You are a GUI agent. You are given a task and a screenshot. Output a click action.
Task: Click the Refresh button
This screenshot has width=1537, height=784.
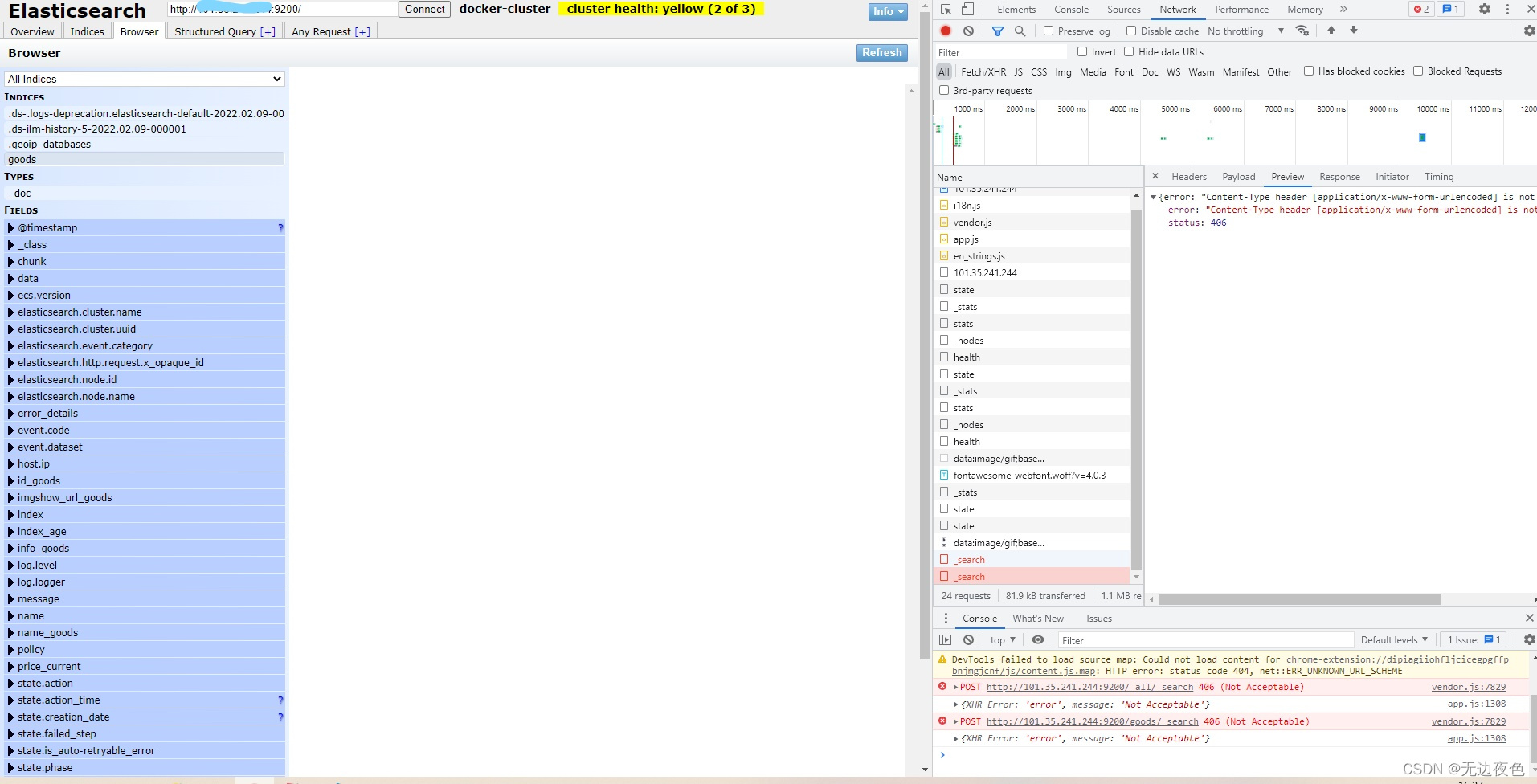(882, 52)
